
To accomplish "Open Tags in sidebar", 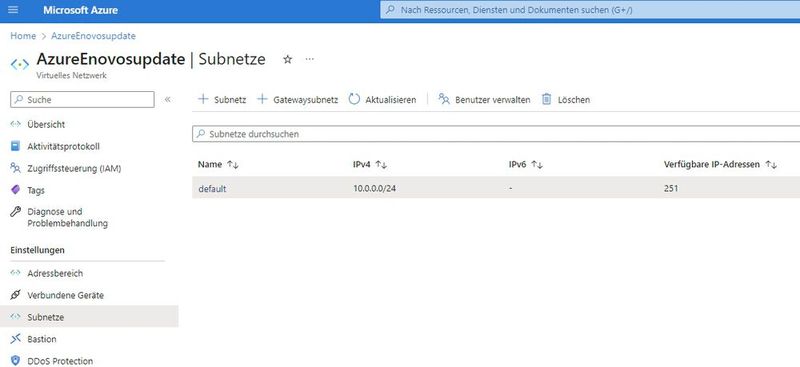I will click(x=36, y=190).
